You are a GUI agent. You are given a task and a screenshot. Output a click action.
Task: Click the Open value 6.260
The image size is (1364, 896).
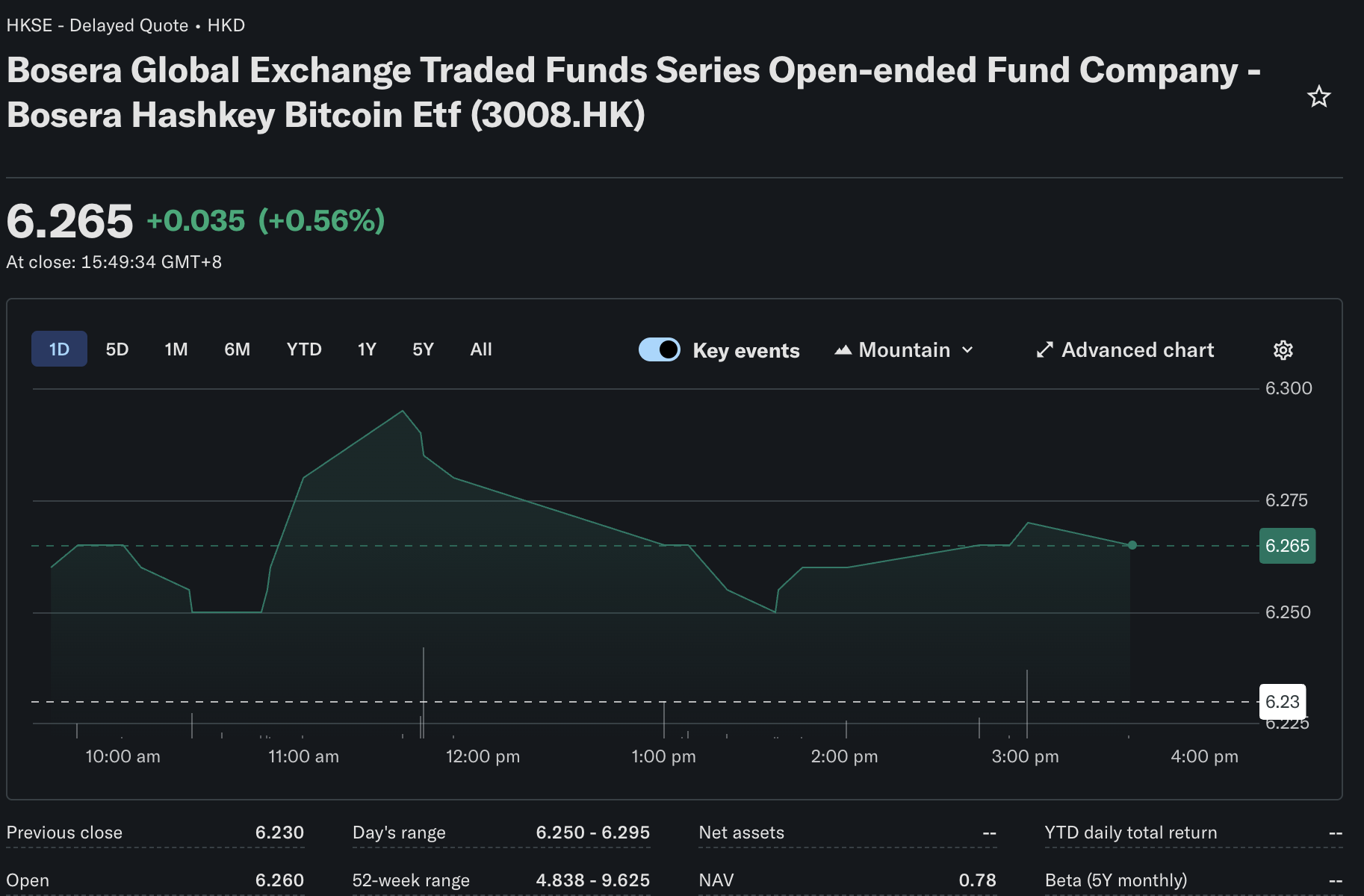[x=279, y=880]
